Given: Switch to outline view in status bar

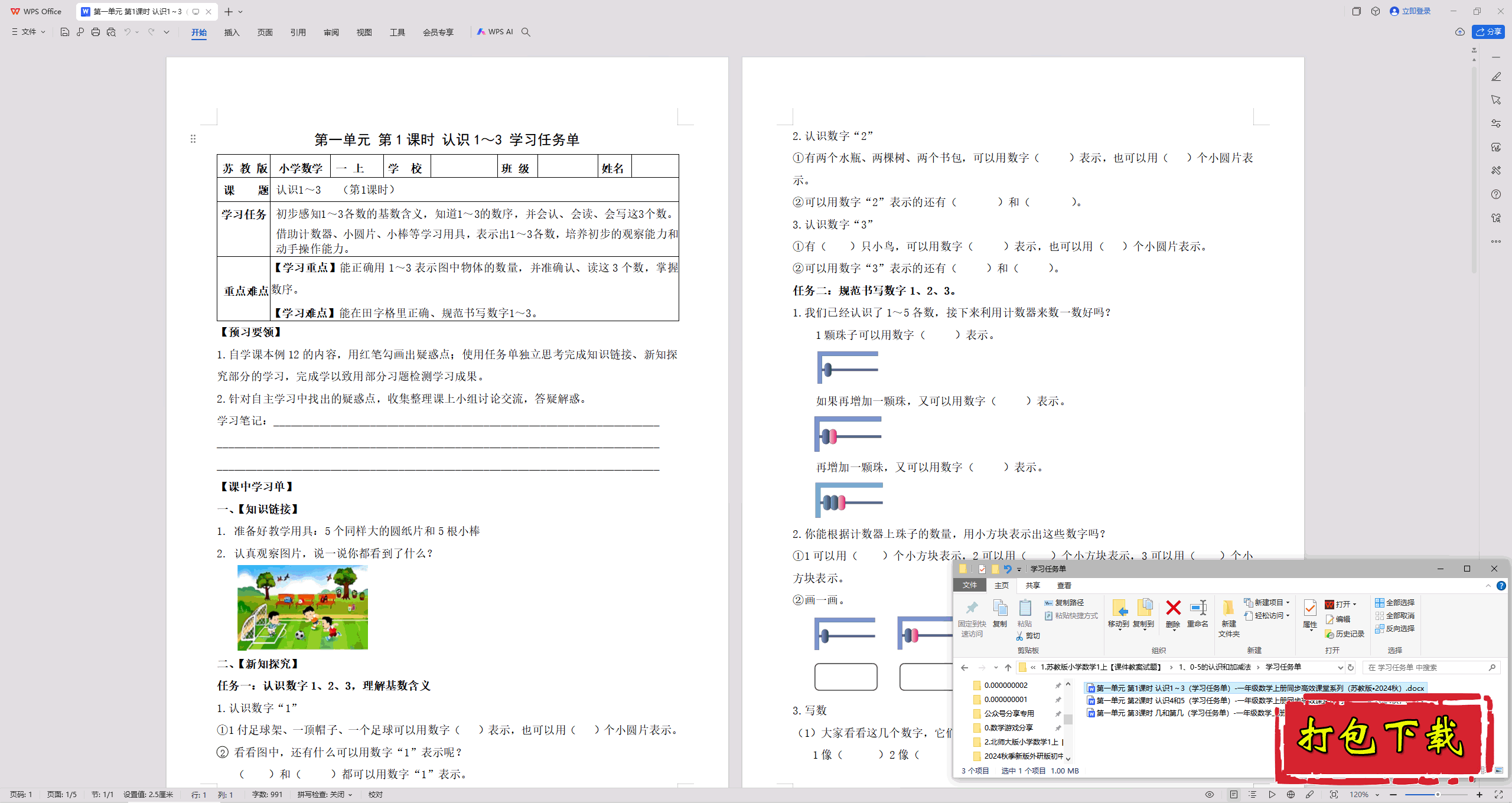Looking at the screenshot, I should (1253, 795).
